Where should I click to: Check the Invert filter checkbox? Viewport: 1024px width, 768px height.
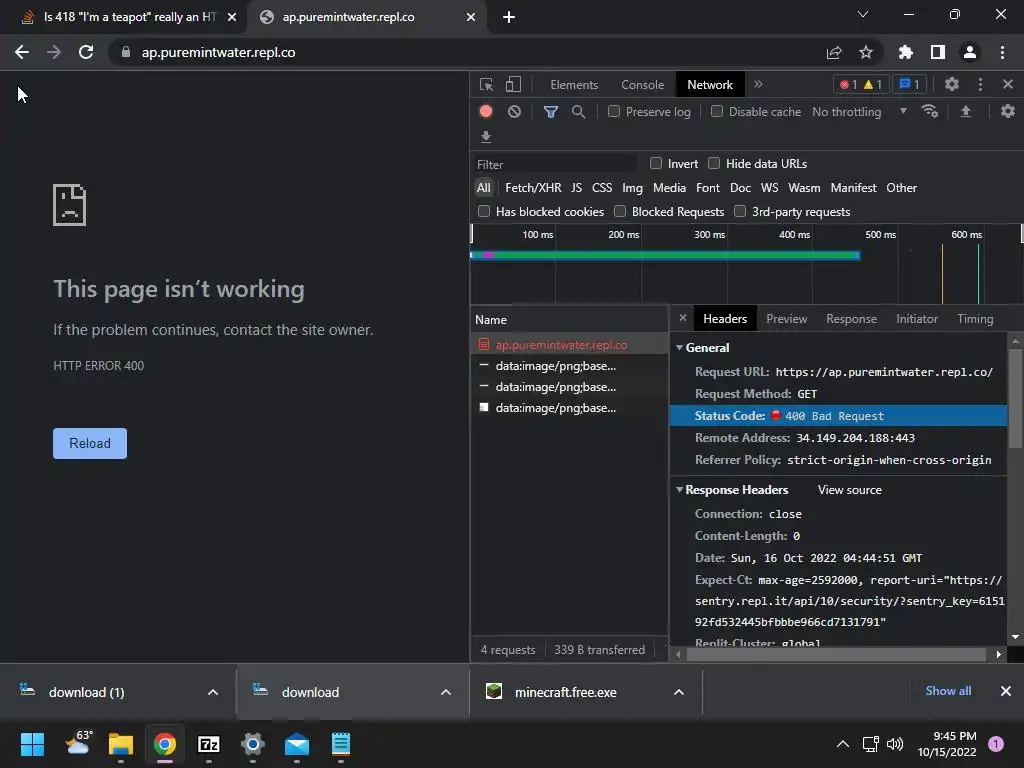tap(656, 163)
